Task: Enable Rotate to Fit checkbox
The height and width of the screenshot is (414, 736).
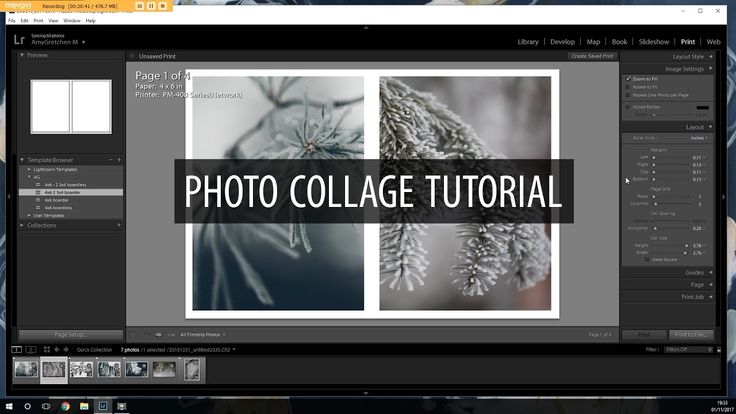Action: 628,87
